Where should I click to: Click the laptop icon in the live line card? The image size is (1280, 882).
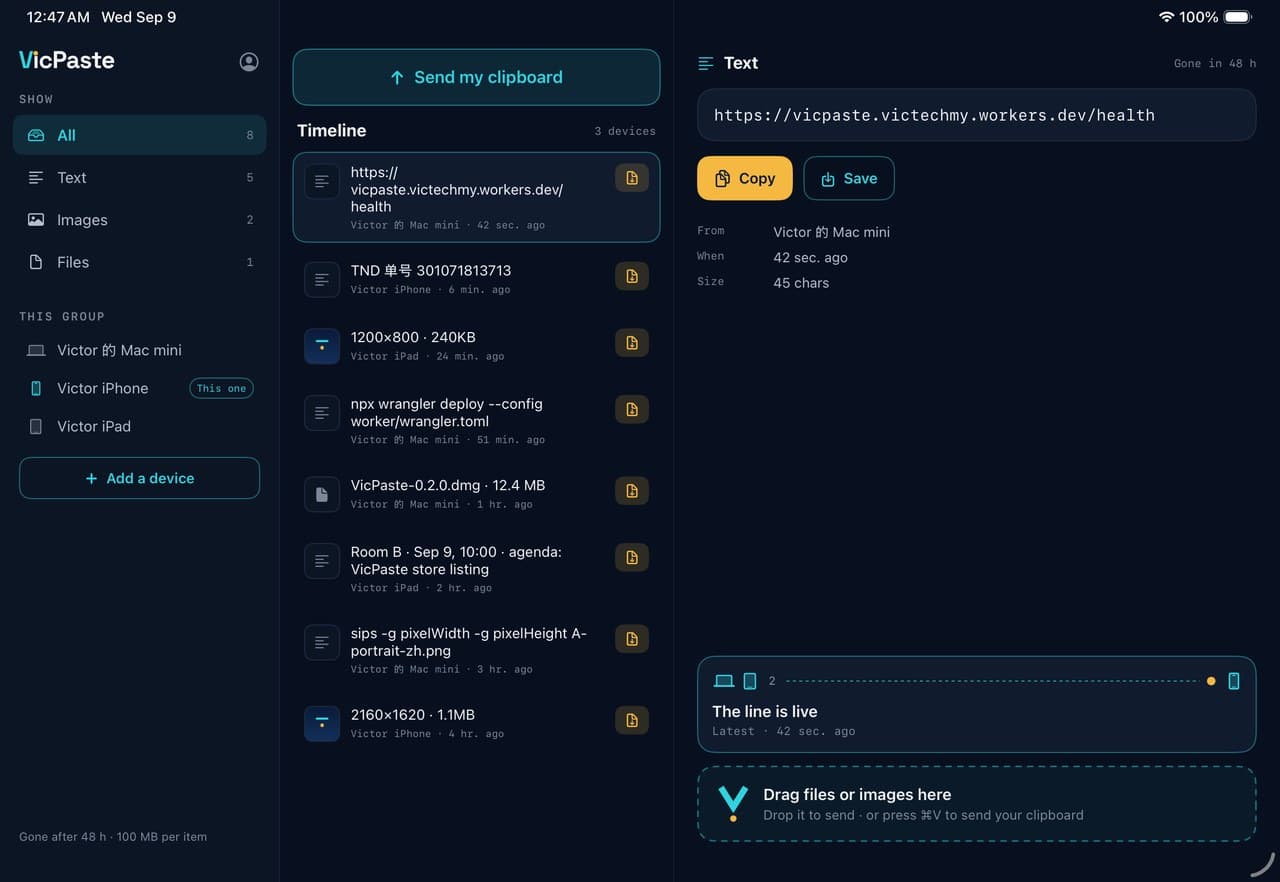click(724, 681)
